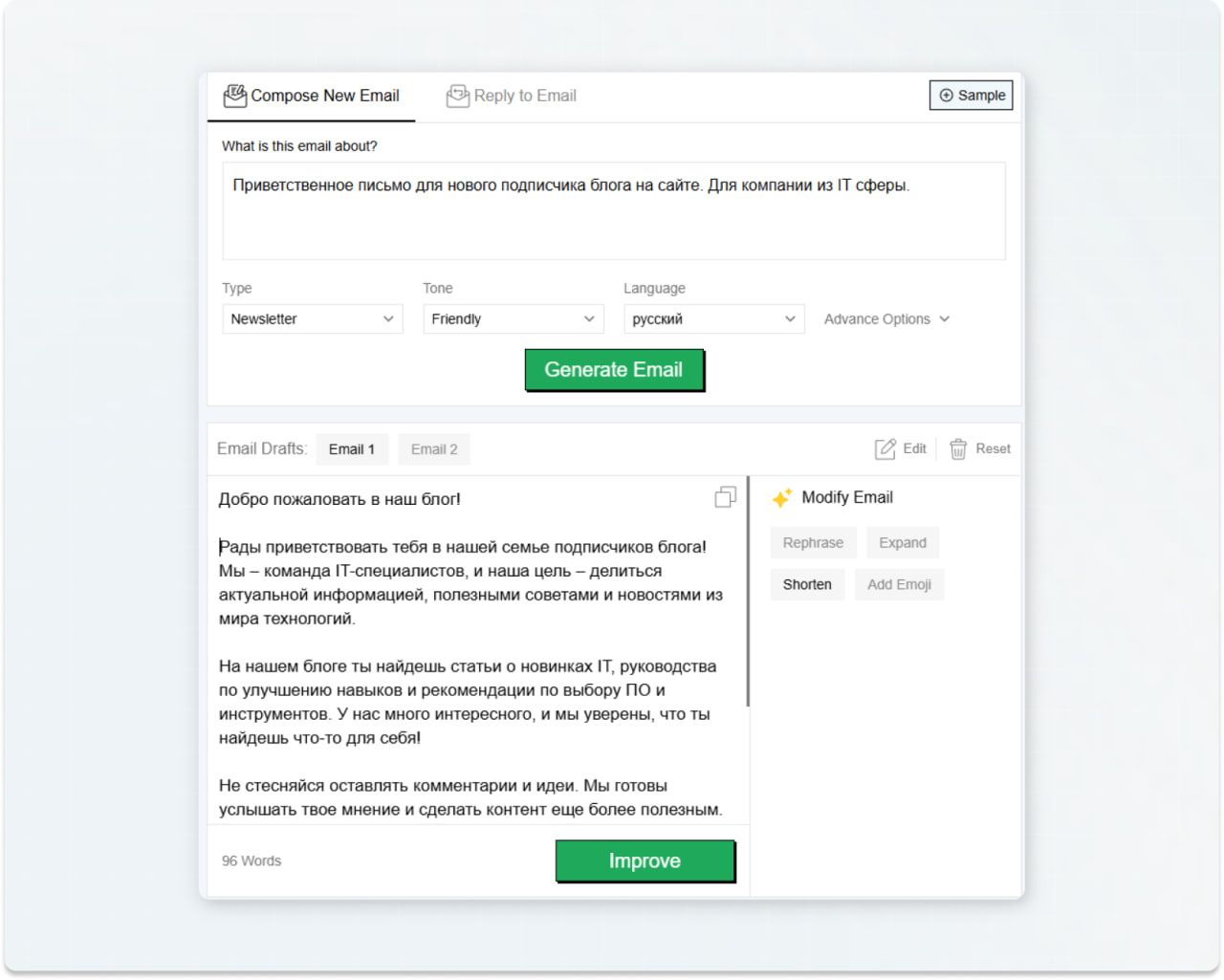Click the draft text scrollbar
Screen dimensions: 1224x980
pos(748,593)
